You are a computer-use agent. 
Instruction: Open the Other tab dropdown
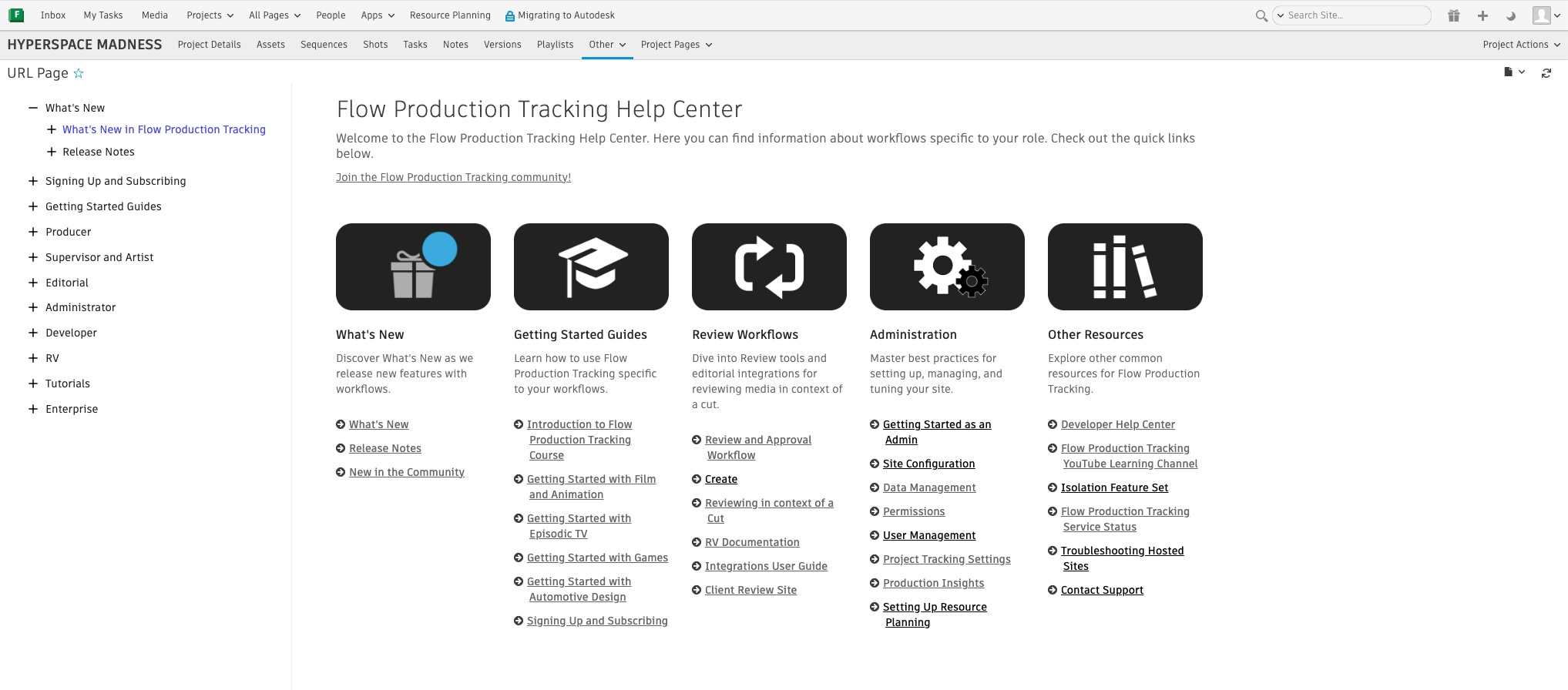tap(607, 45)
